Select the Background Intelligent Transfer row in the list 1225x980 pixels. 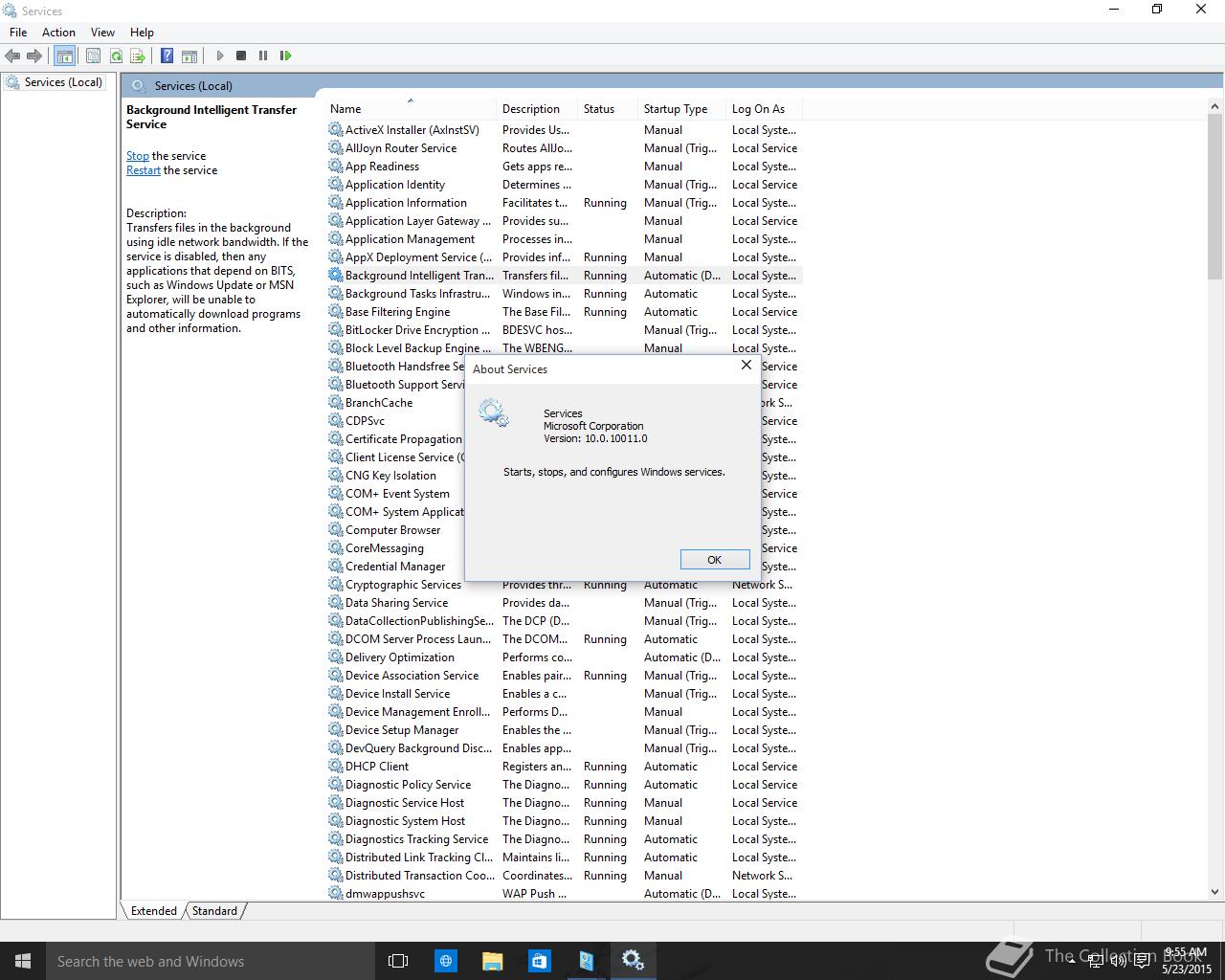point(564,276)
